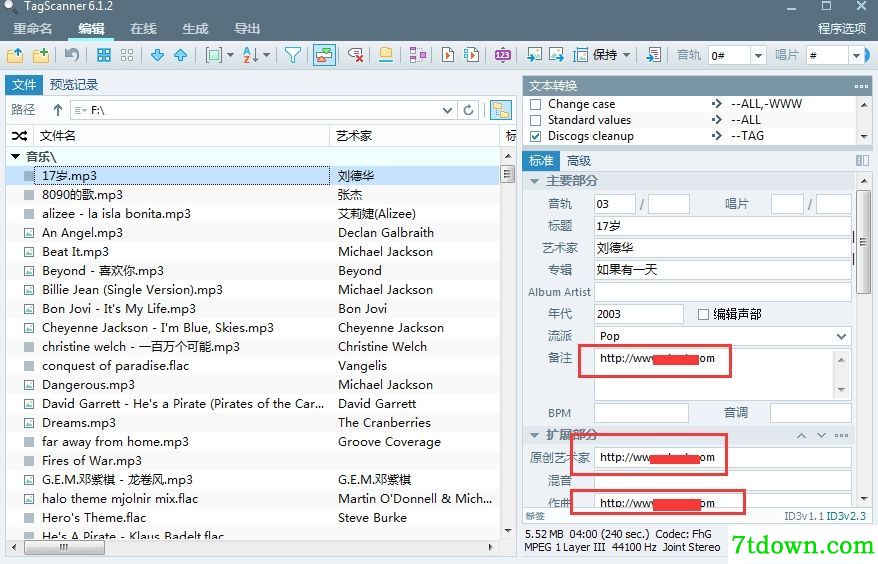Click the 年代 field showing 2003
The image size is (878, 564).
(638, 314)
